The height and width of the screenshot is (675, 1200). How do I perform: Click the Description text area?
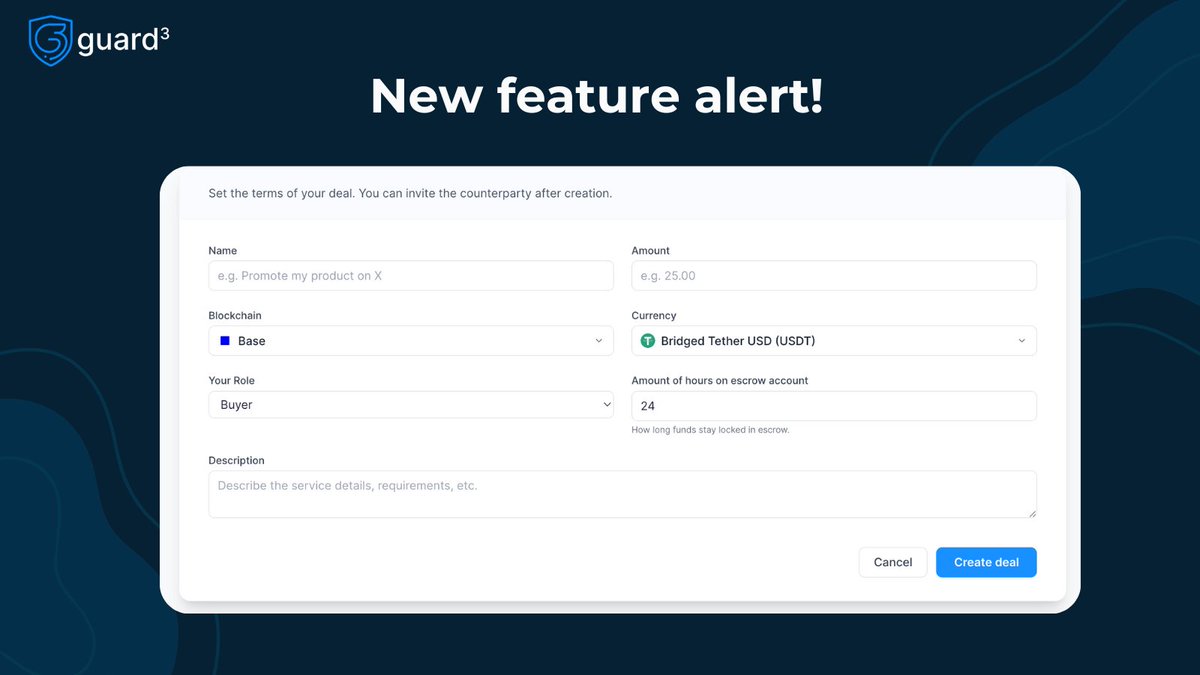[x=622, y=494]
